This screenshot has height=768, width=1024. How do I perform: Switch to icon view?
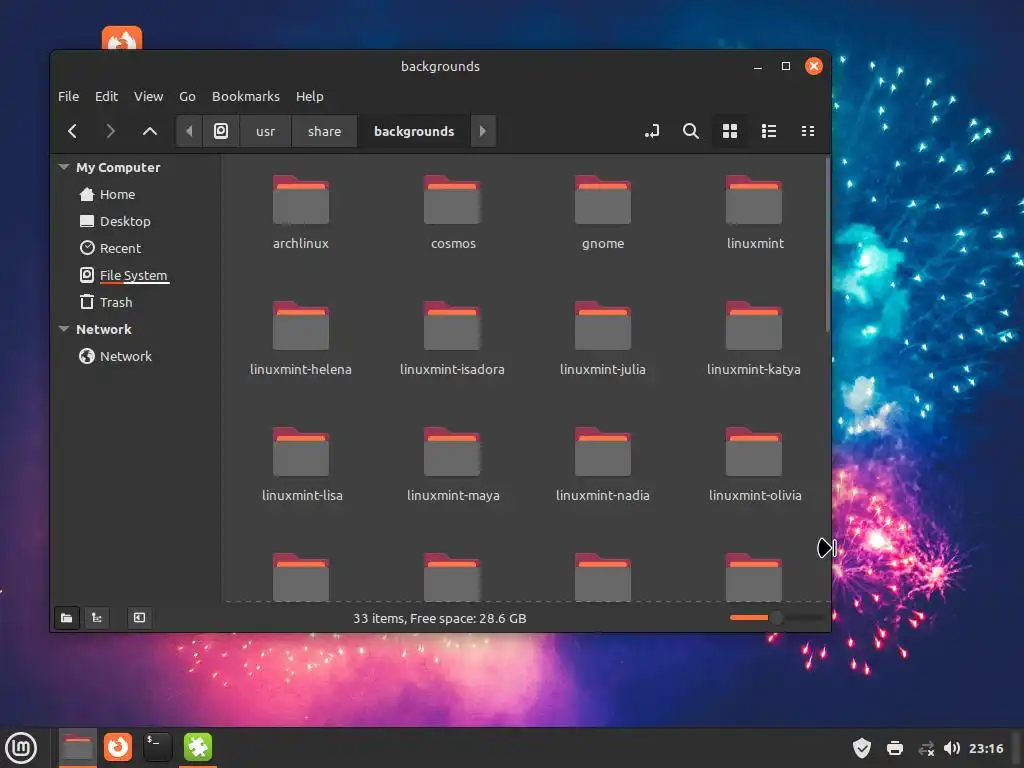click(729, 131)
